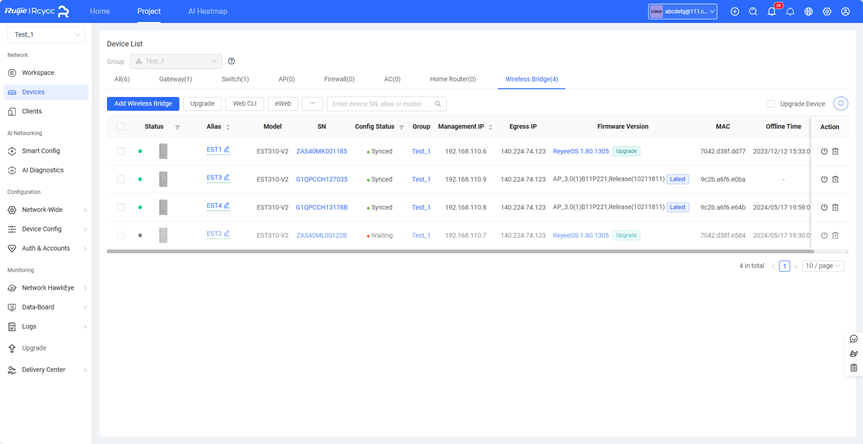Image resolution: width=863 pixels, height=444 pixels.
Task: Filter by Config Status funnel icon
Action: click(x=401, y=127)
